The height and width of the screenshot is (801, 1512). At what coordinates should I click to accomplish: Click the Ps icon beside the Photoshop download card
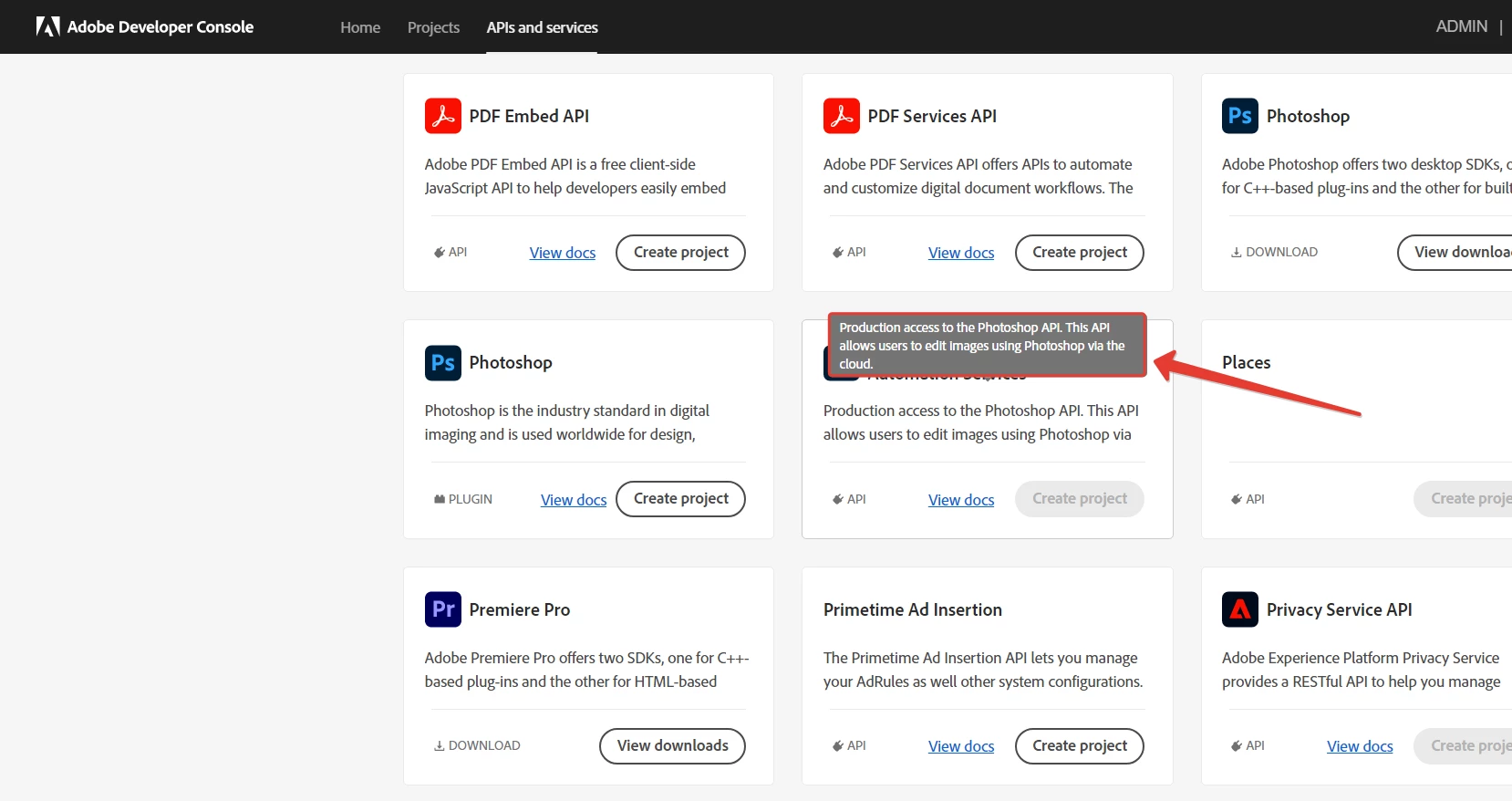tap(1240, 116)
